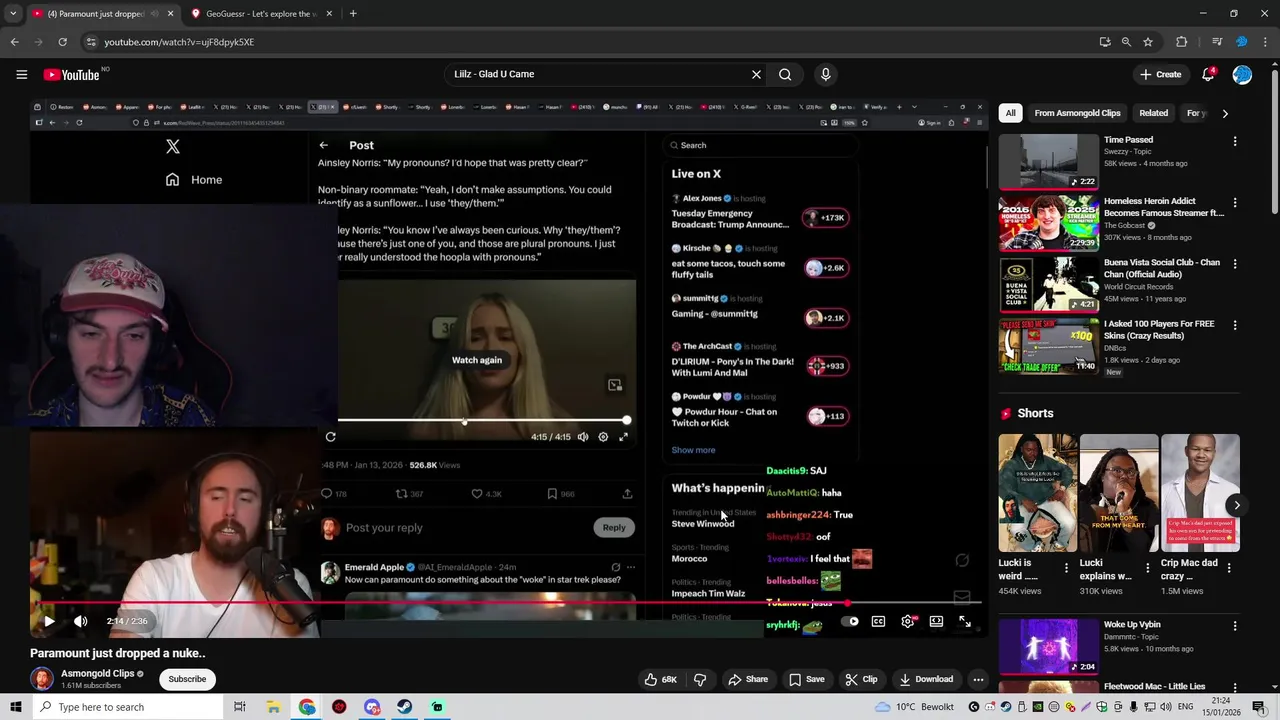
Task: Show next Shorts with arrow
Action: (1237, 505)
